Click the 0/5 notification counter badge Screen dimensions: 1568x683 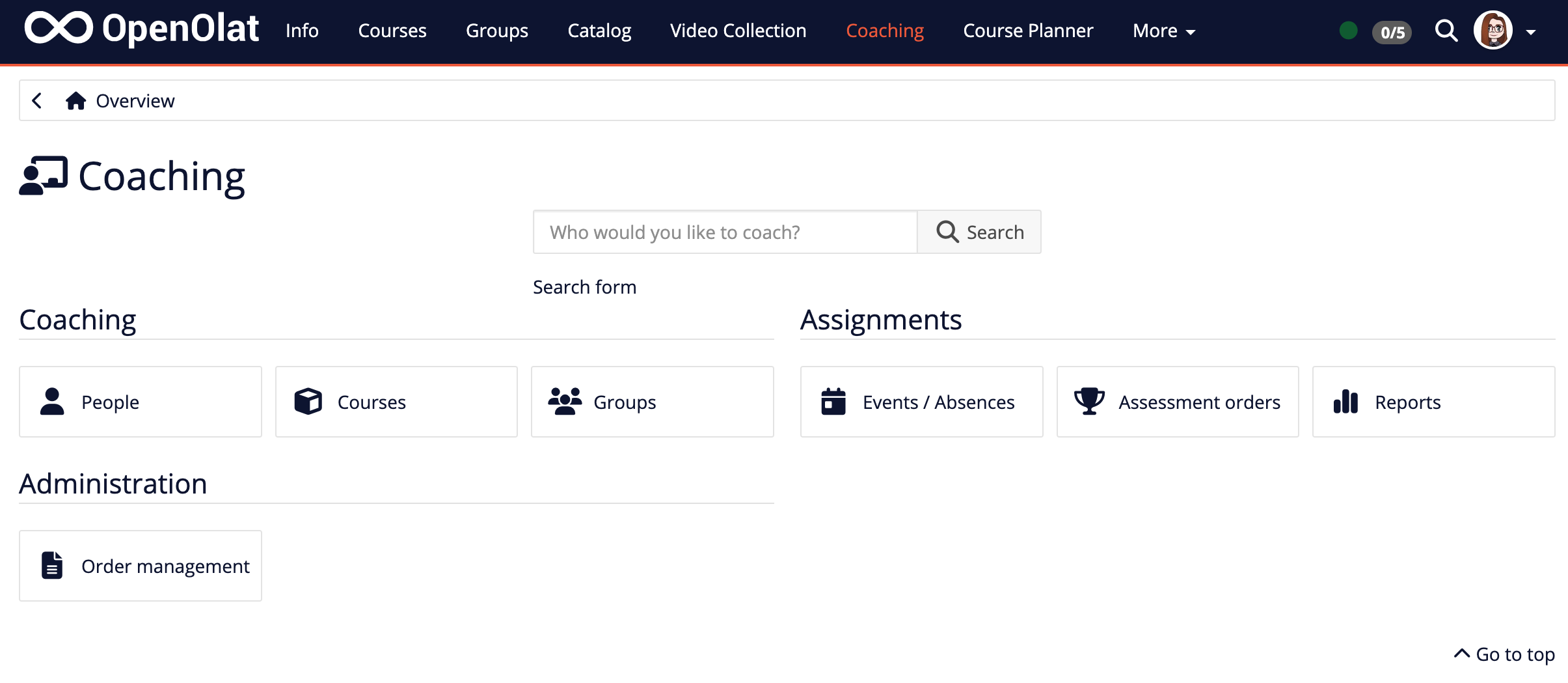[x=1391, y=33]
